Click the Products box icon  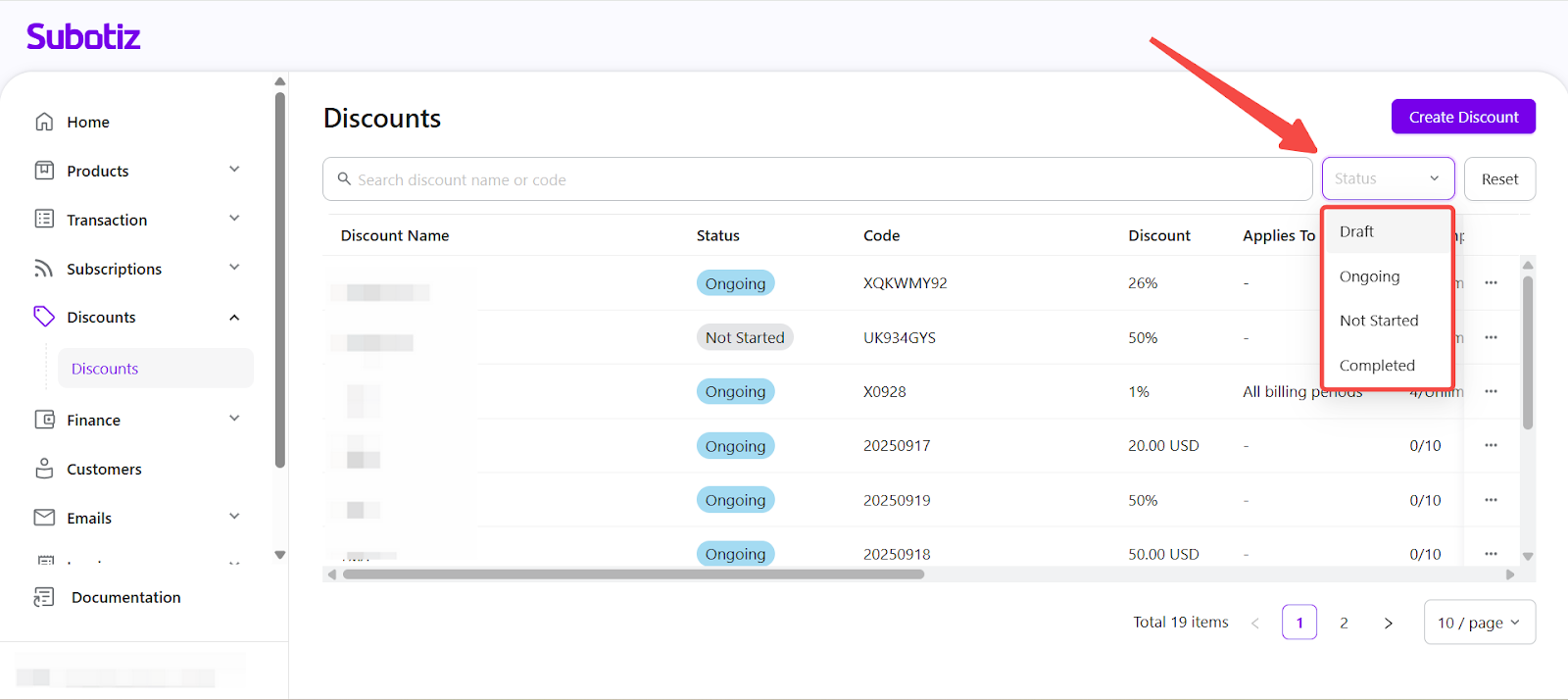(44, 171)
